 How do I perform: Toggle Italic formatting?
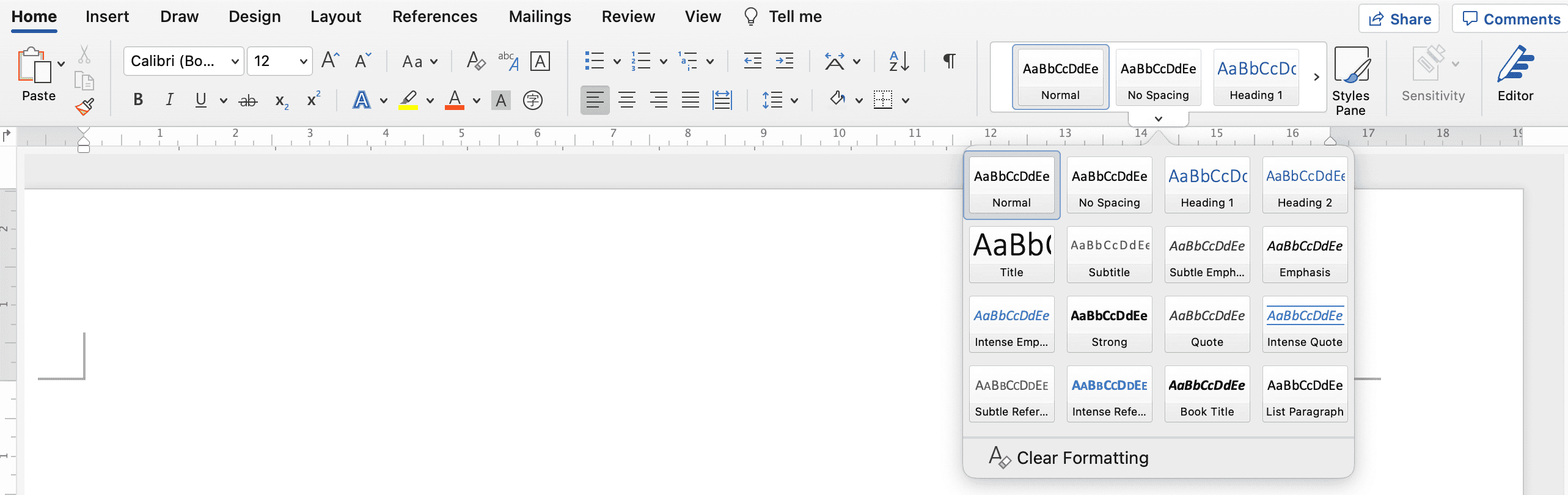click(169, 100)
